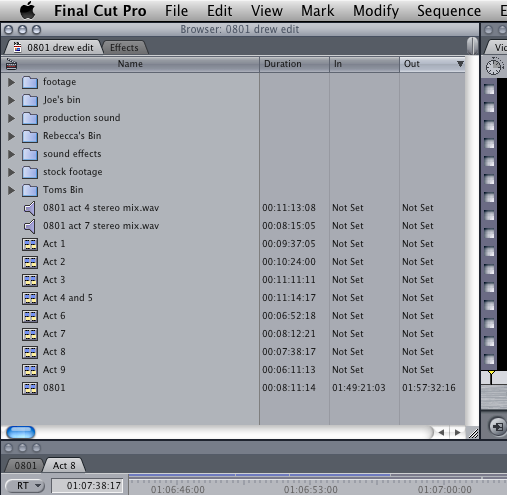
Task: Open the Sequence menu
Action: tap(449, 11)
